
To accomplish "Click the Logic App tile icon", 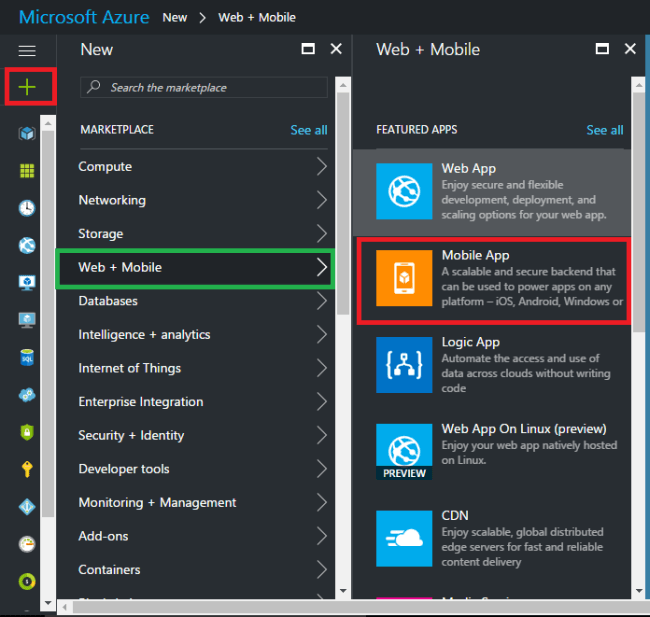I will (x=404, y=365).
